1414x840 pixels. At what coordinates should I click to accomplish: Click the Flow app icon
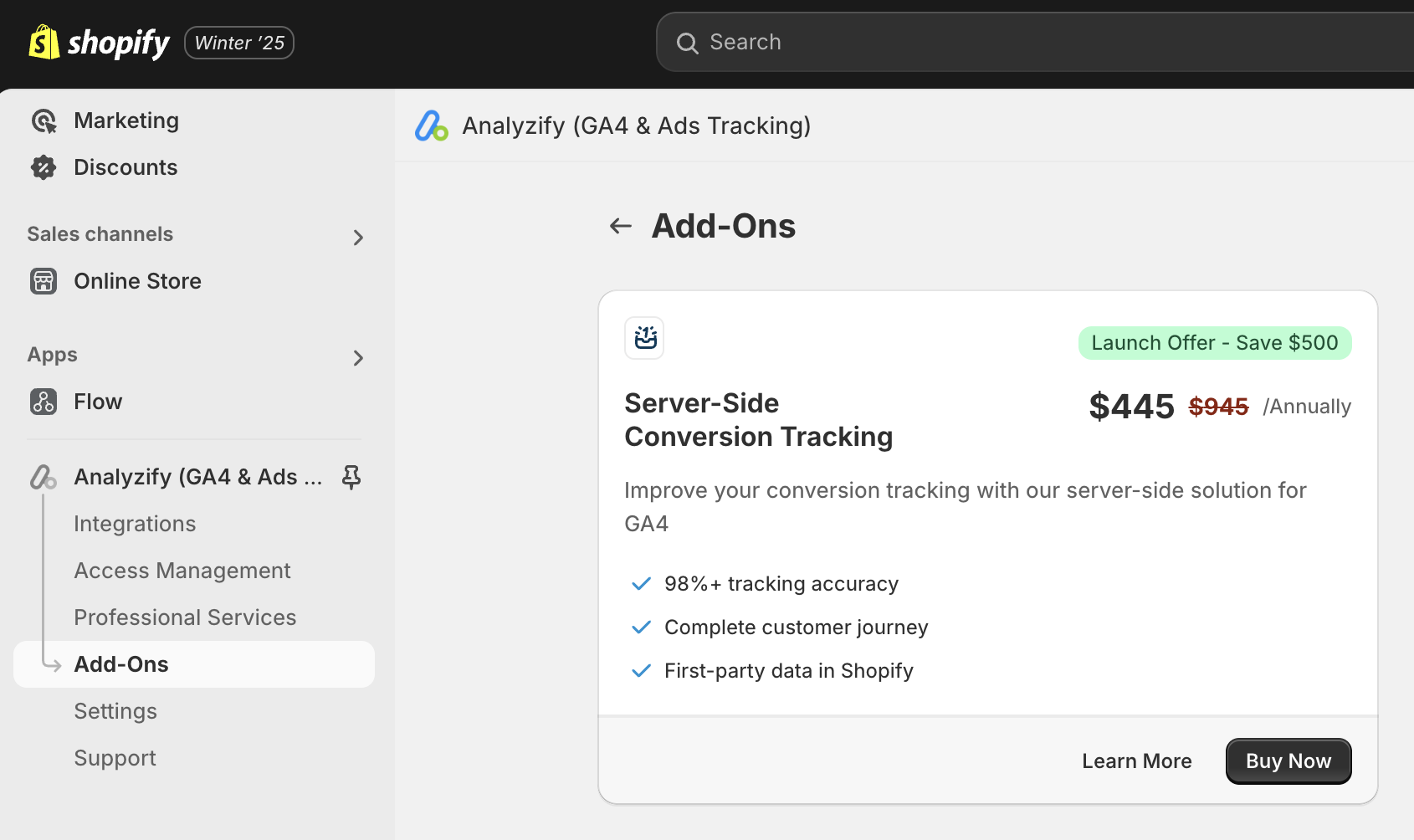pos(44,402)
